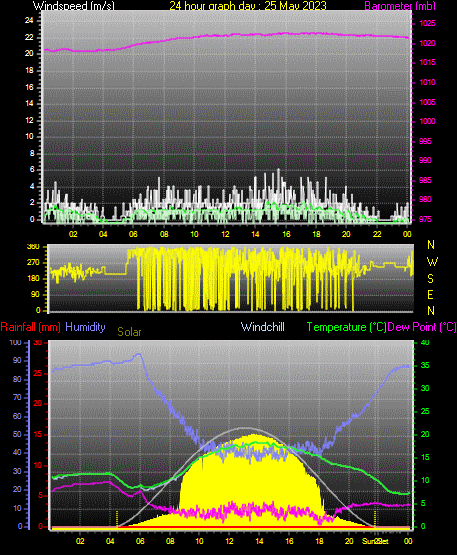Click the 18 hour label under bottom graph

[319, 541]
